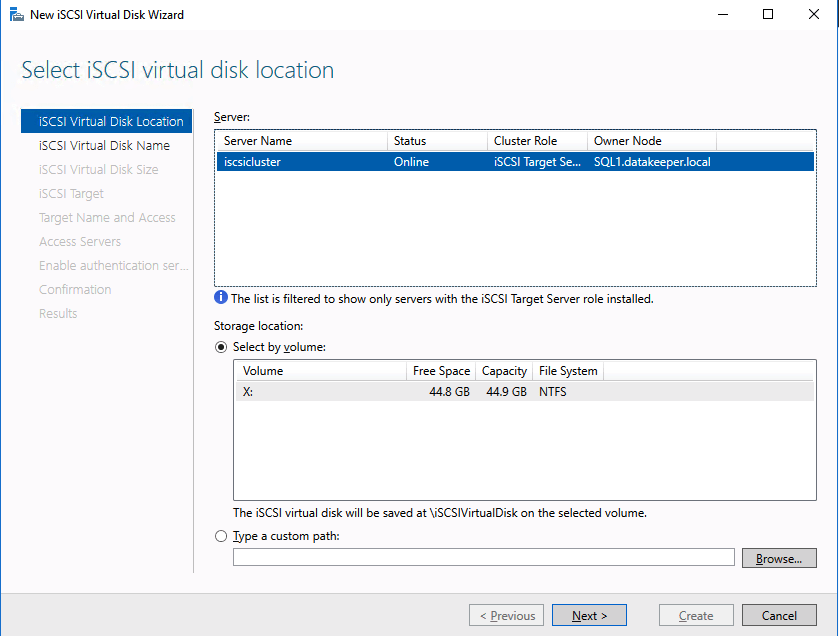
Task: Click the Next button
Action: coord(589,616)
